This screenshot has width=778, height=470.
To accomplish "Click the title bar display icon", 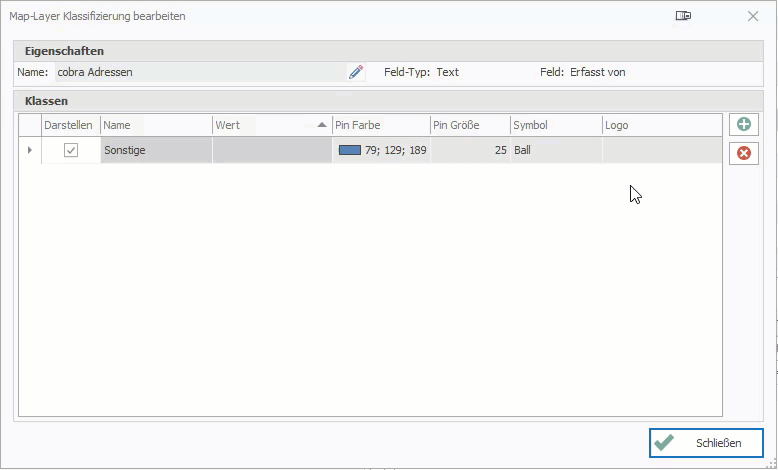I will point(683,16).
